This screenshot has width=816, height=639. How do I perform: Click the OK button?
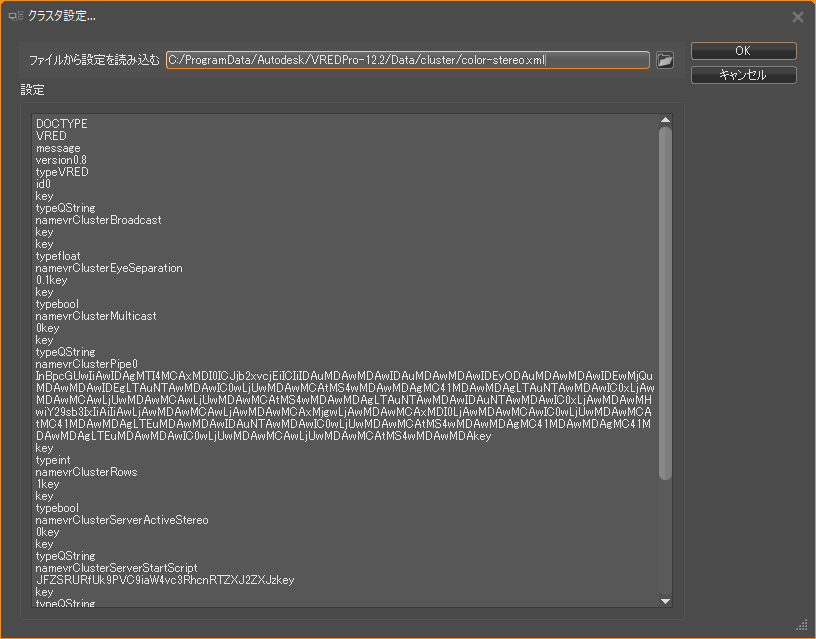(743, 51)
